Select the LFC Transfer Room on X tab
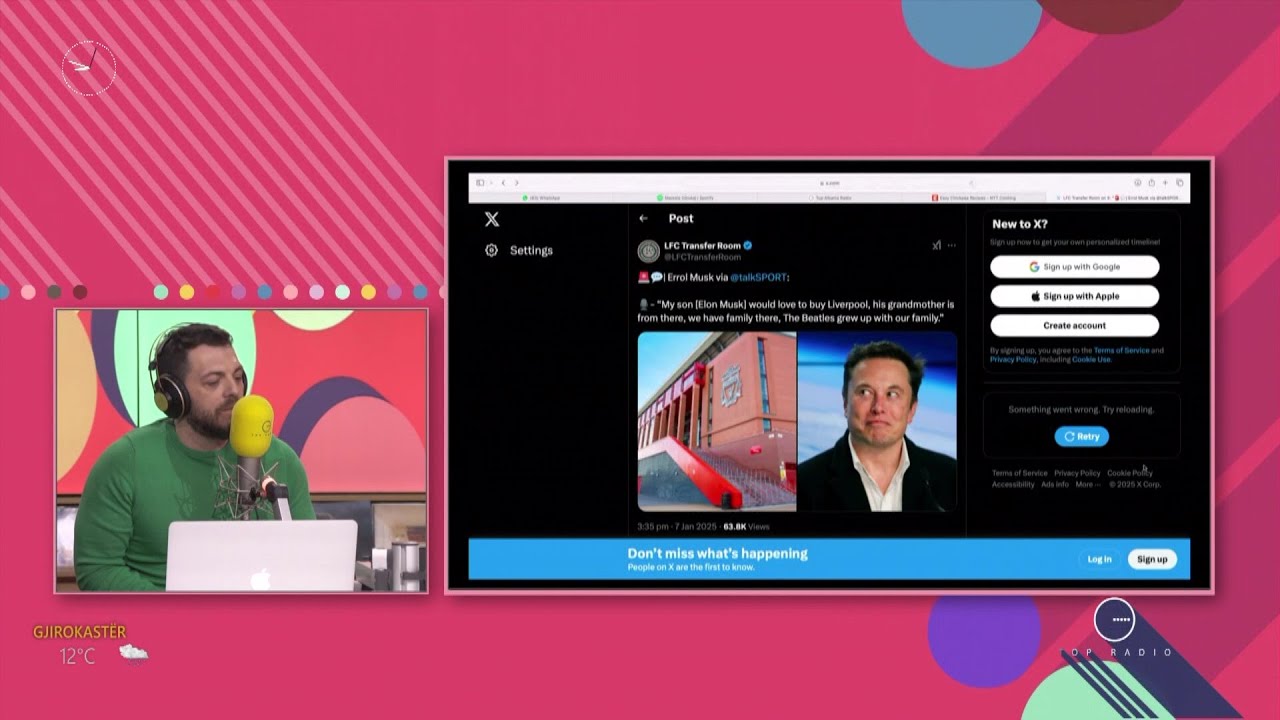 (1118, 198)
